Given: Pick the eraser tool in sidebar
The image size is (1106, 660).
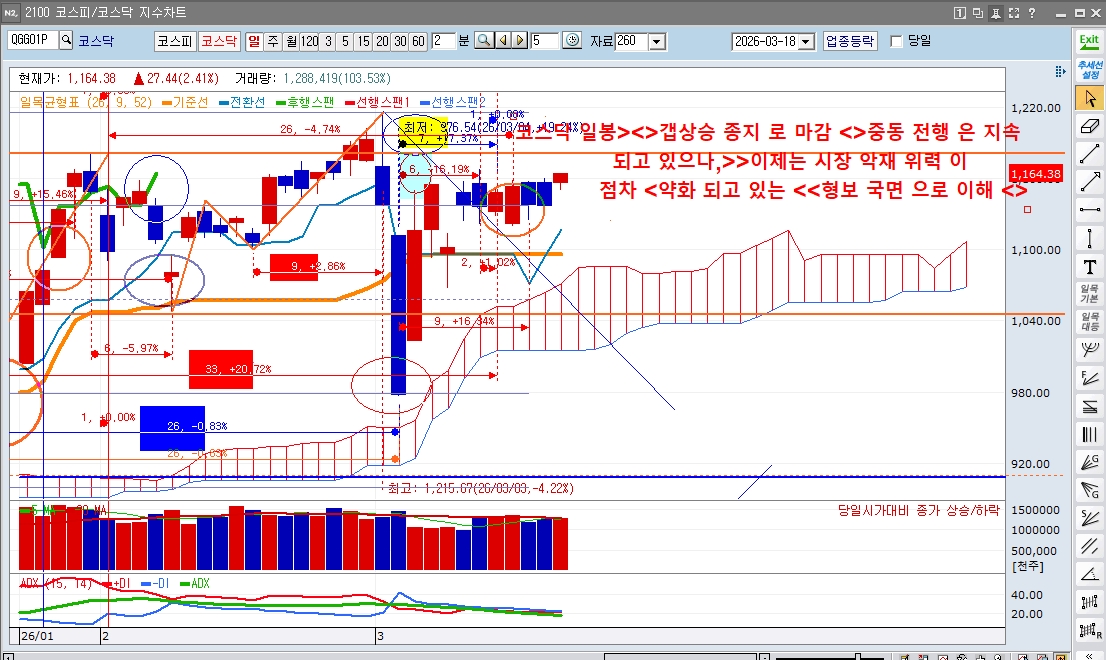Looking at the screenshot, I should click(x=1089, y=126).
